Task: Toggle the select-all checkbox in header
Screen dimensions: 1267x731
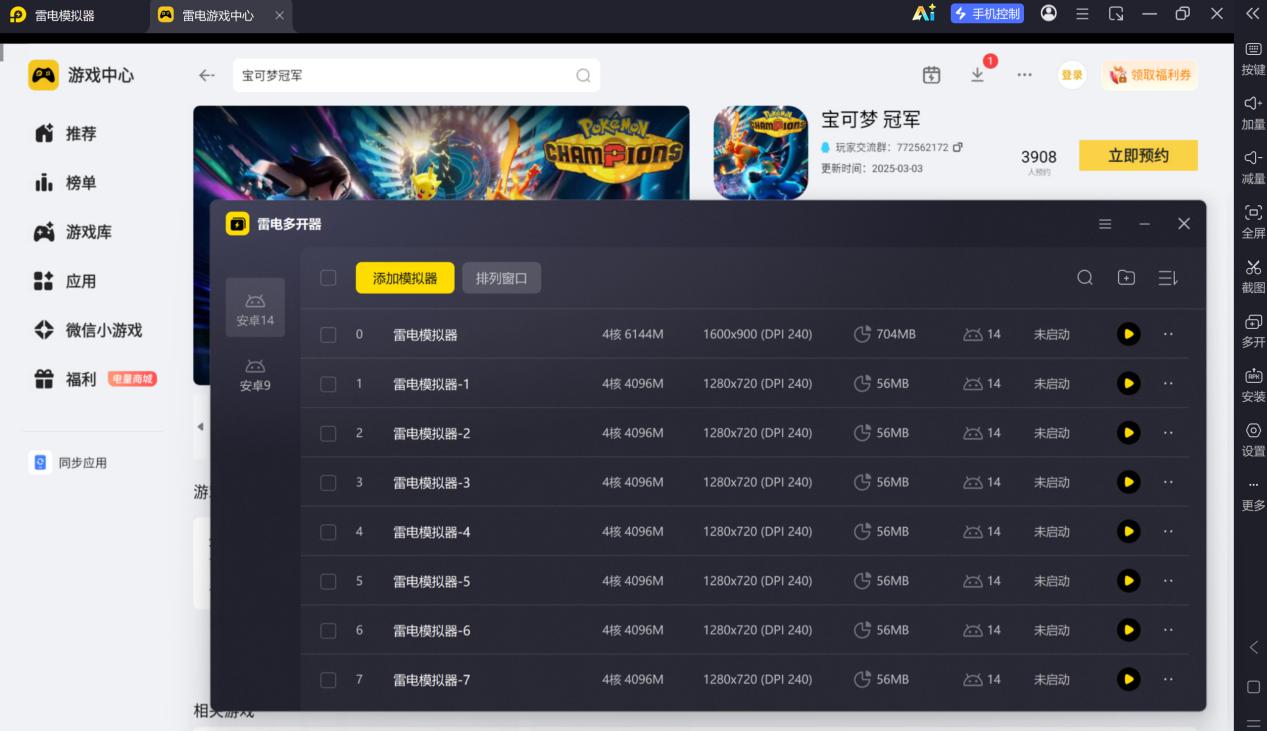Action: [x=328, y=278]
